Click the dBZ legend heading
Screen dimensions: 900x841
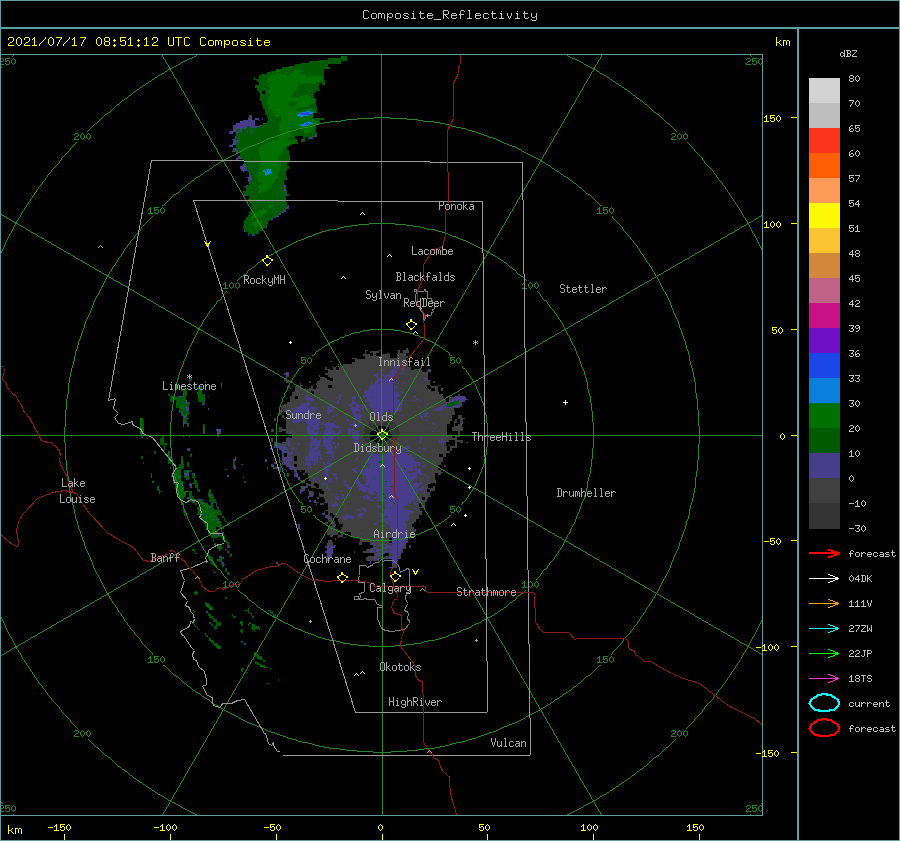tap(848, 54)
